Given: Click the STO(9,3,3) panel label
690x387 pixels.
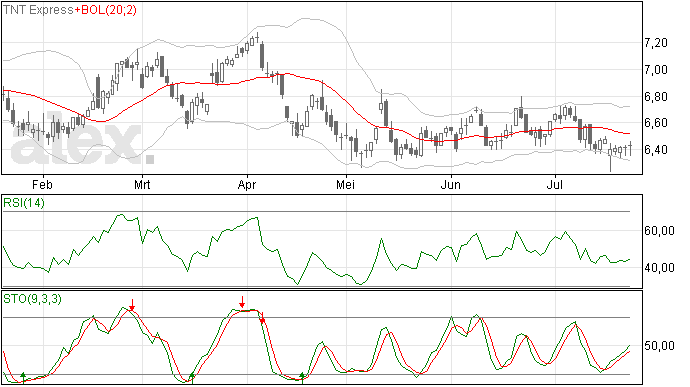Looking at the screenshot, I should [x=33, y=299].
